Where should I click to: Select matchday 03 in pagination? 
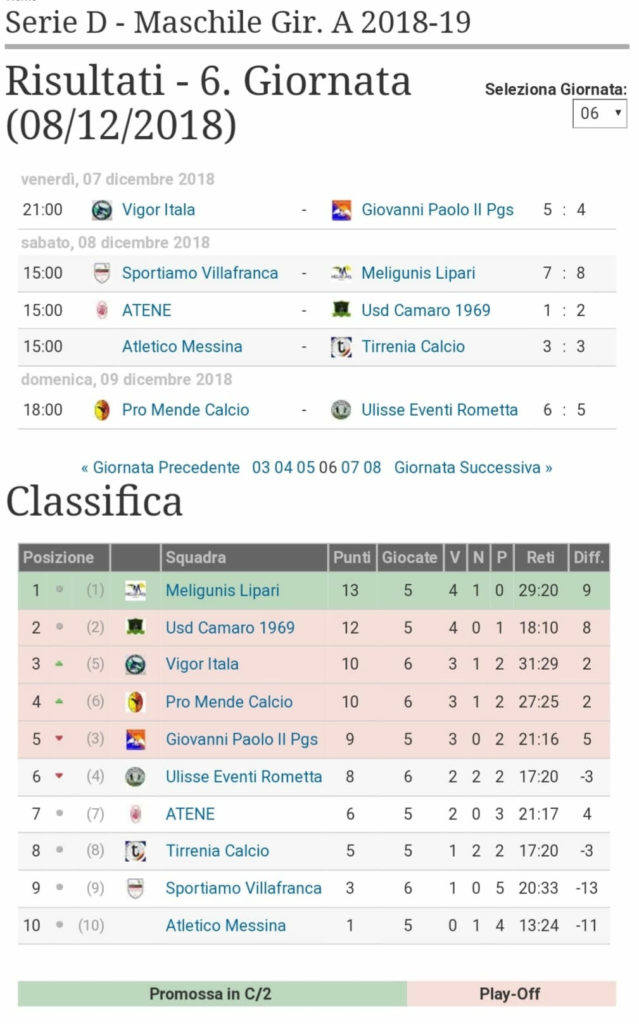click(261, 468)
